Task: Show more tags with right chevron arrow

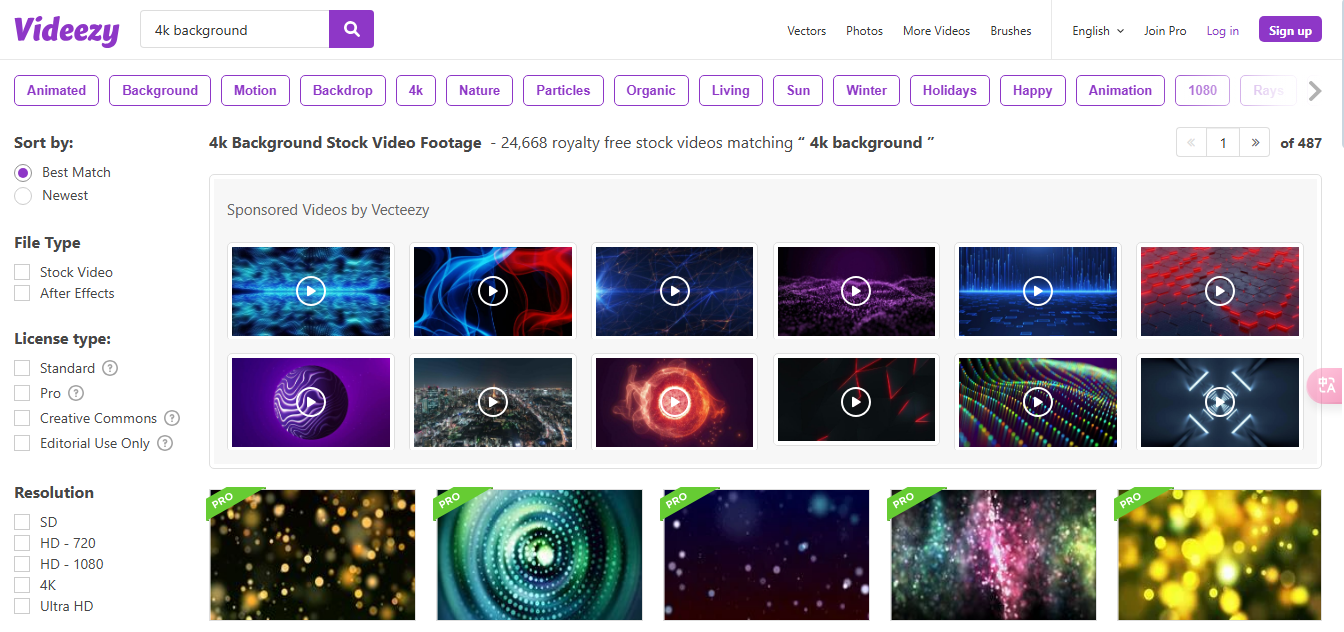Action: pyautogui.click(x=1315, y=90)
